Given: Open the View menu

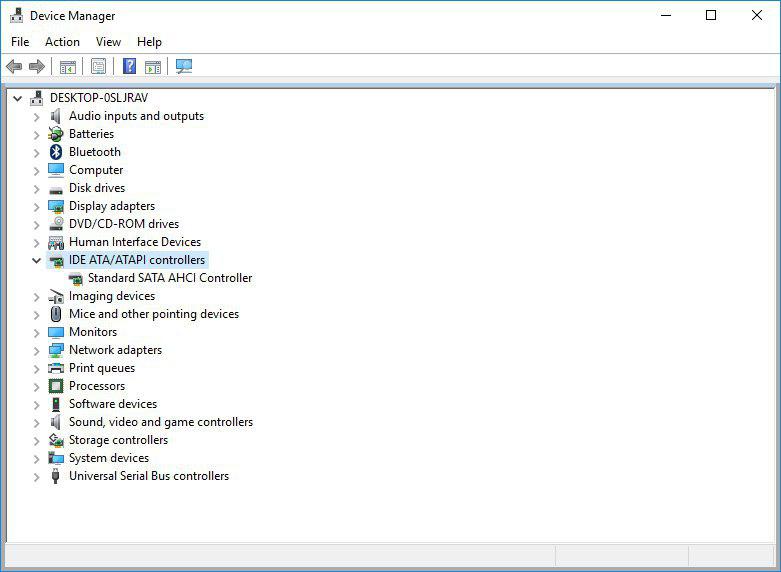Looking at the screenshot, I should coord(108,42).
